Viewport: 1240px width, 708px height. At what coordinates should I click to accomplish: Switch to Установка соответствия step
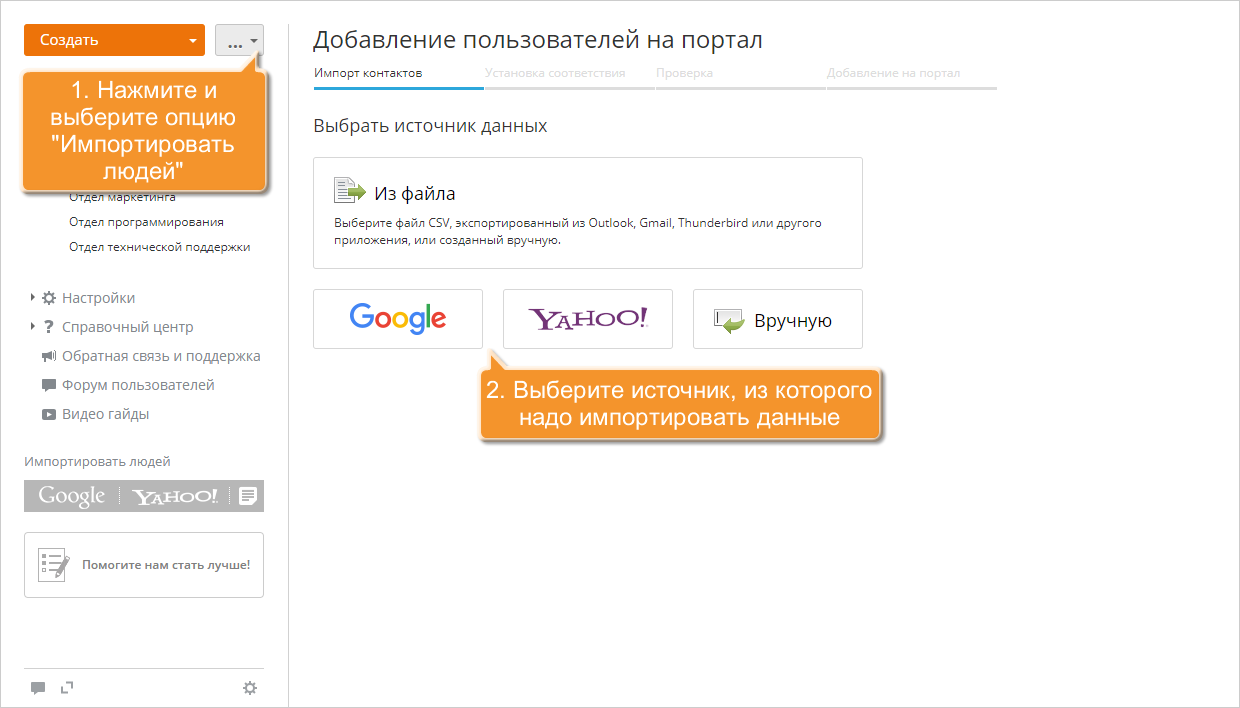[555, 73]
